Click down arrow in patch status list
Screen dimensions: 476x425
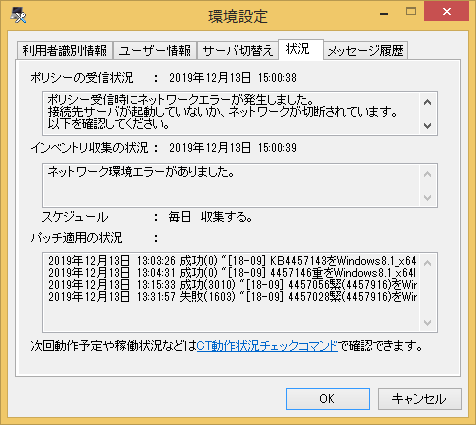(428, 323)
